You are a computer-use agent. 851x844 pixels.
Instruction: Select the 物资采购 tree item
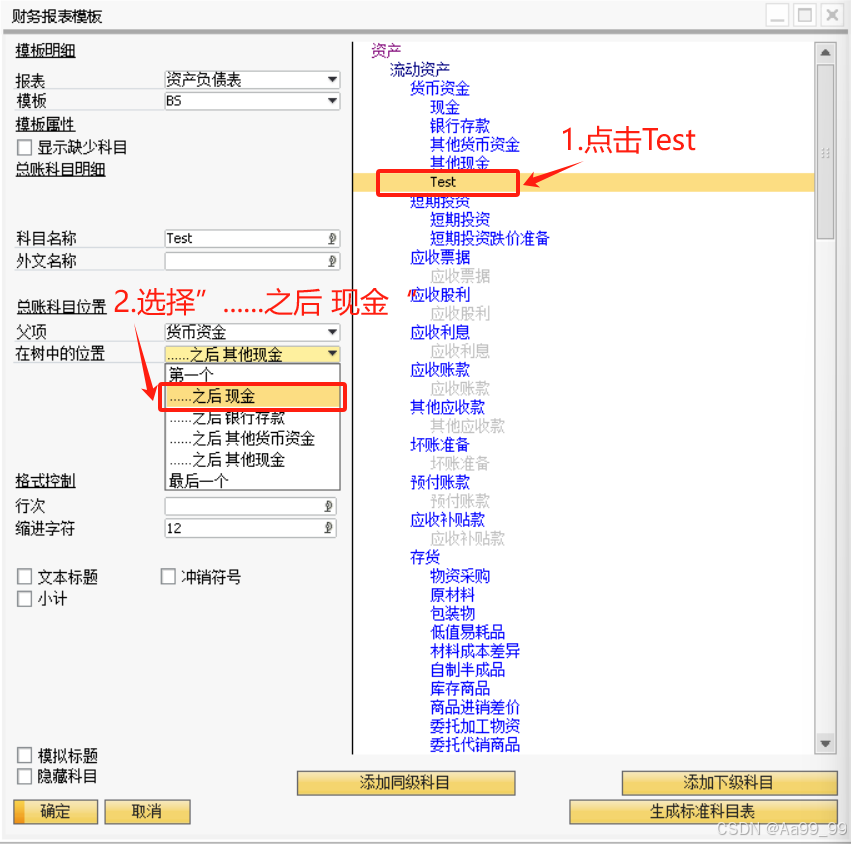[460, 576]
